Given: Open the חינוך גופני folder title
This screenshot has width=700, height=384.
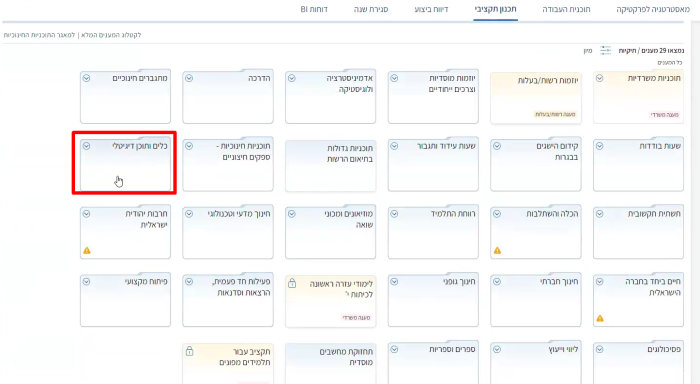Looking at the screenshot, I should (459, 282).
